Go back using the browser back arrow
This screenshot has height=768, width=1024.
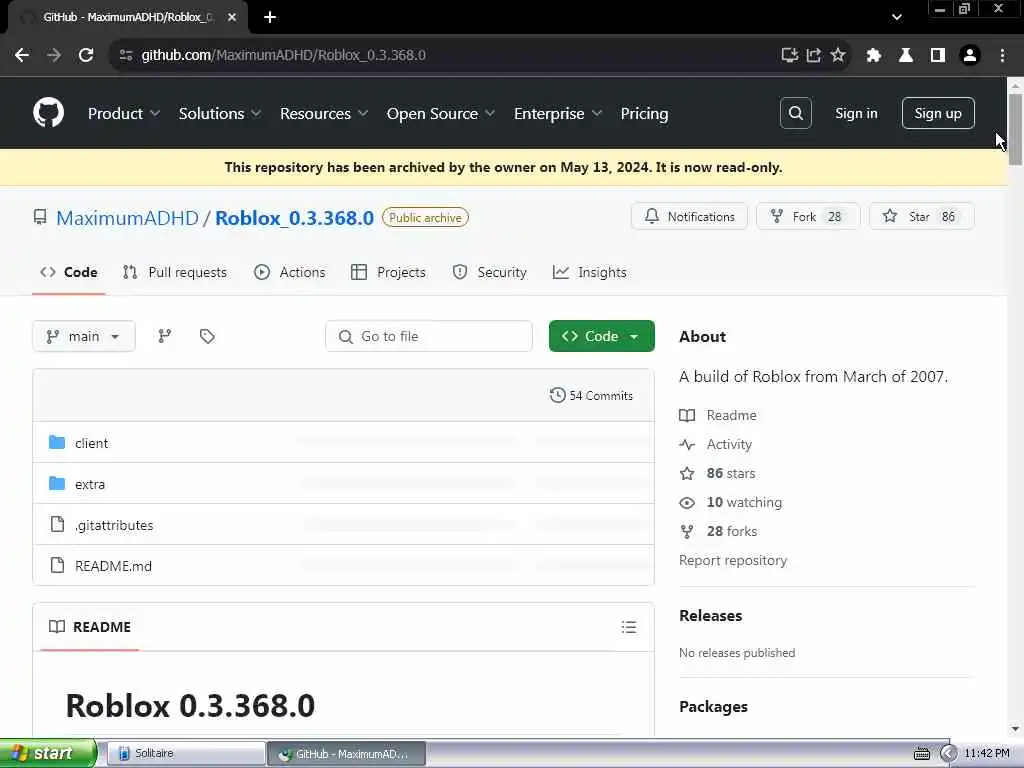[x=22, y=55]
